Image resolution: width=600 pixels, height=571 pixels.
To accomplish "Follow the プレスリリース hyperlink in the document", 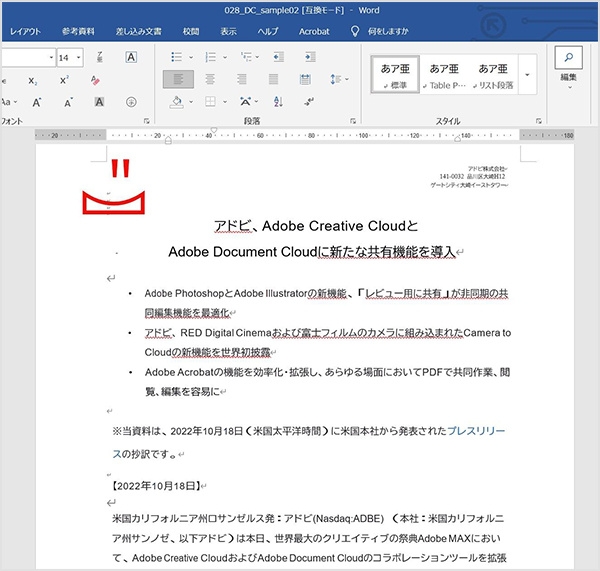I will [x=476, y=431].
